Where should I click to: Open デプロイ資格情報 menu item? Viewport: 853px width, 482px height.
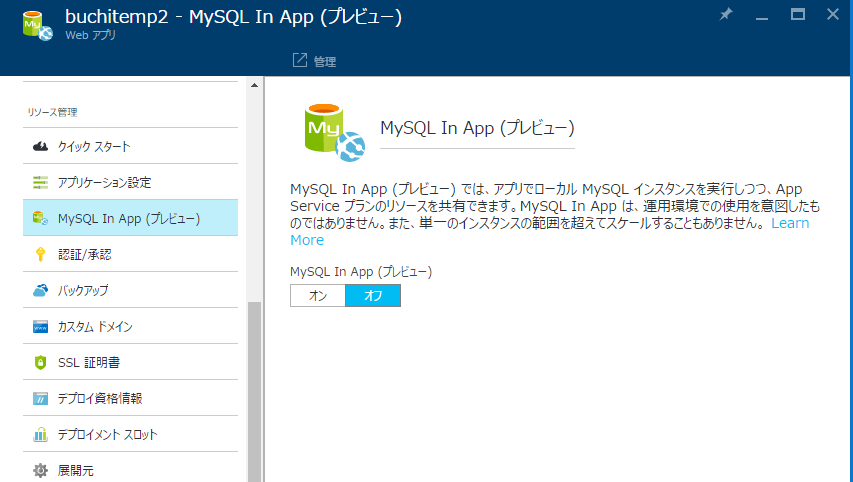tap(131, 398)
